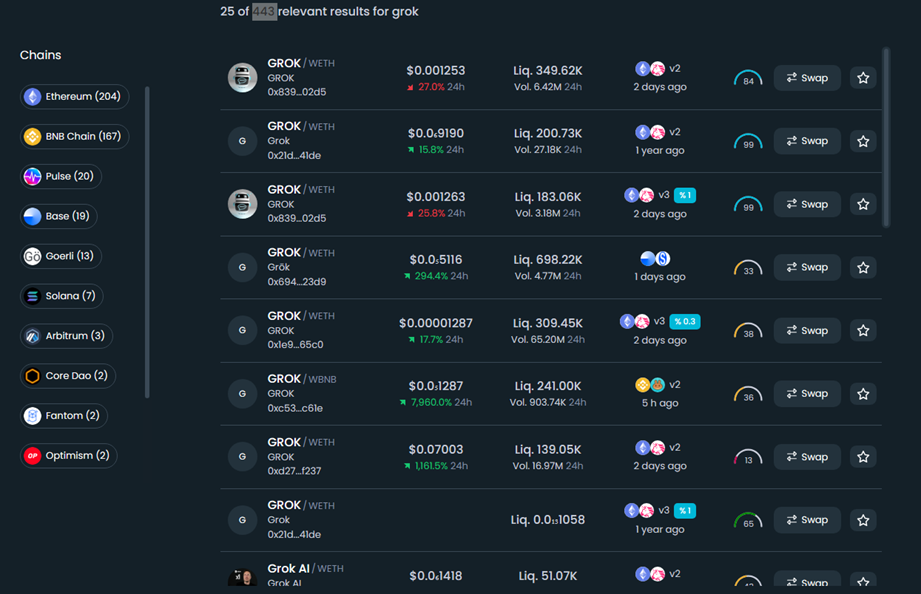921x594 pixels.
Task: Open robot token logo of $0.001253 GROK
Action: click(x=243, y=78)
